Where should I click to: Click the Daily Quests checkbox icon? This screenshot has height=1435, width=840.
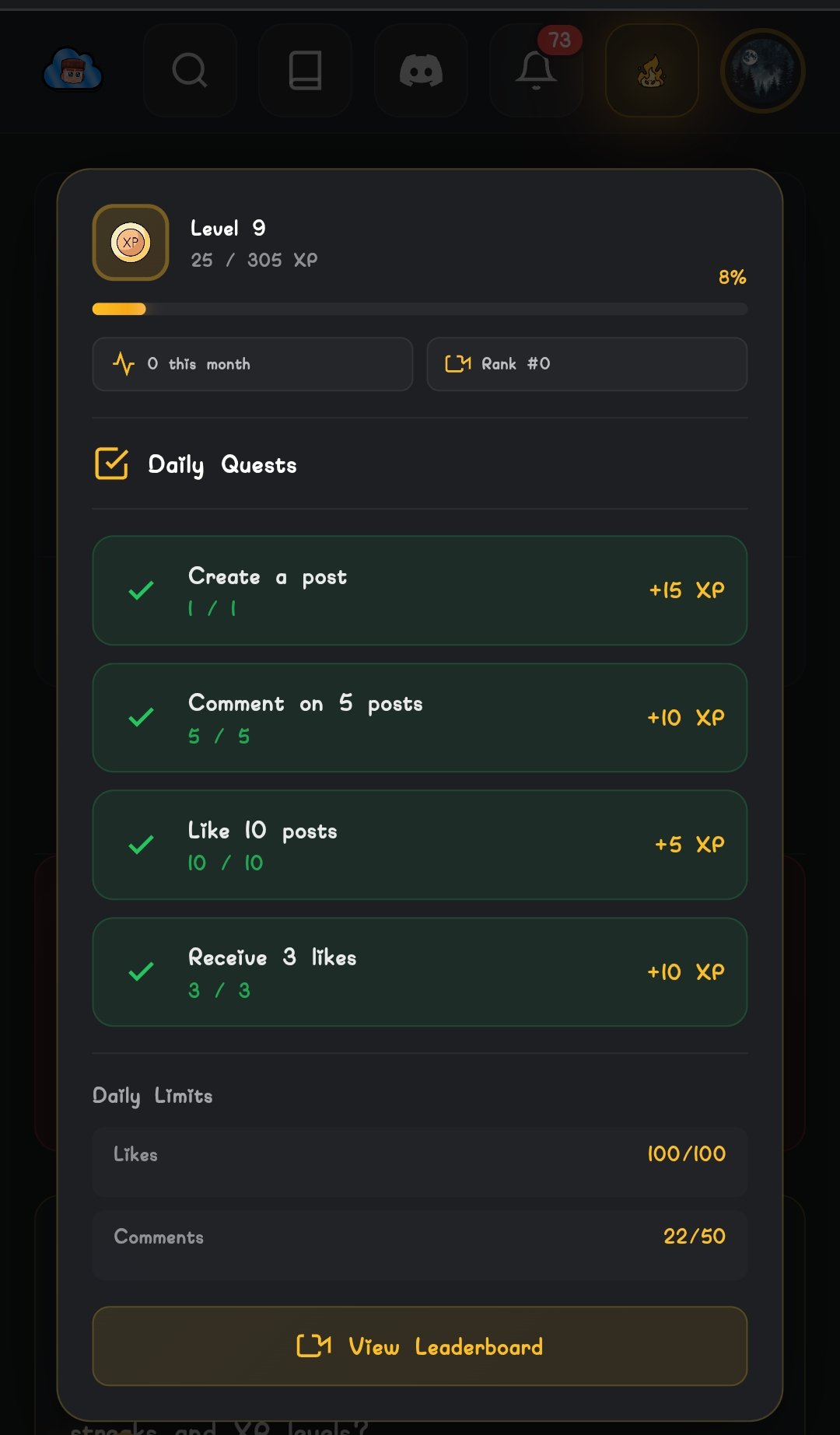(x=111, y=464)
